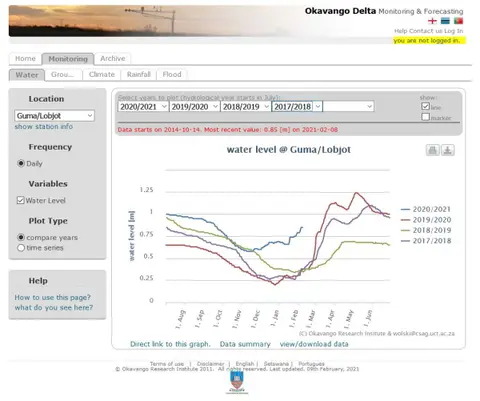Click the university crest logo at the bottom
The height and width of the screenshot is (401, 480).
pyautogui.click(x=237, y=382)
